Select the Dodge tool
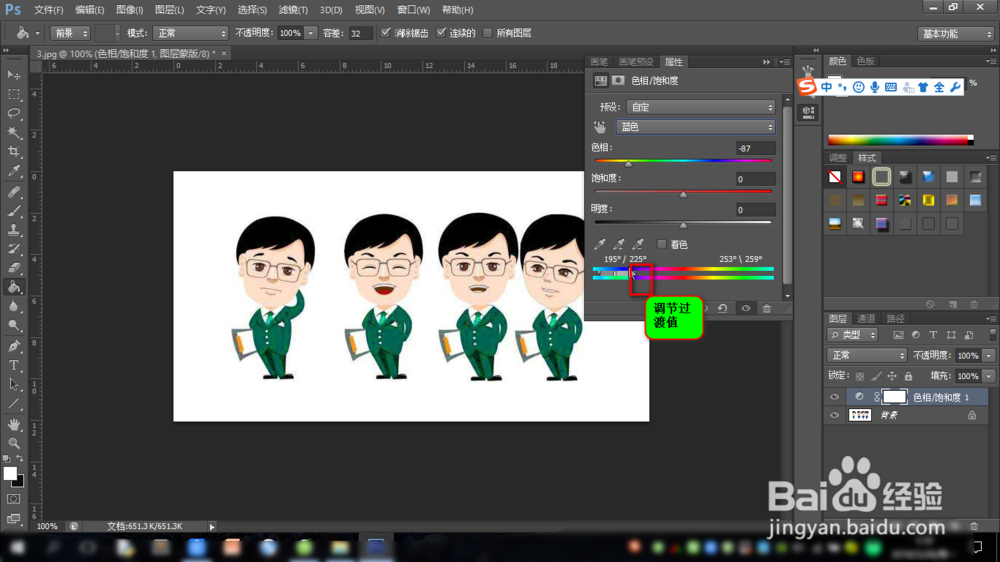 pyautogui.click(x=13, y=325)
